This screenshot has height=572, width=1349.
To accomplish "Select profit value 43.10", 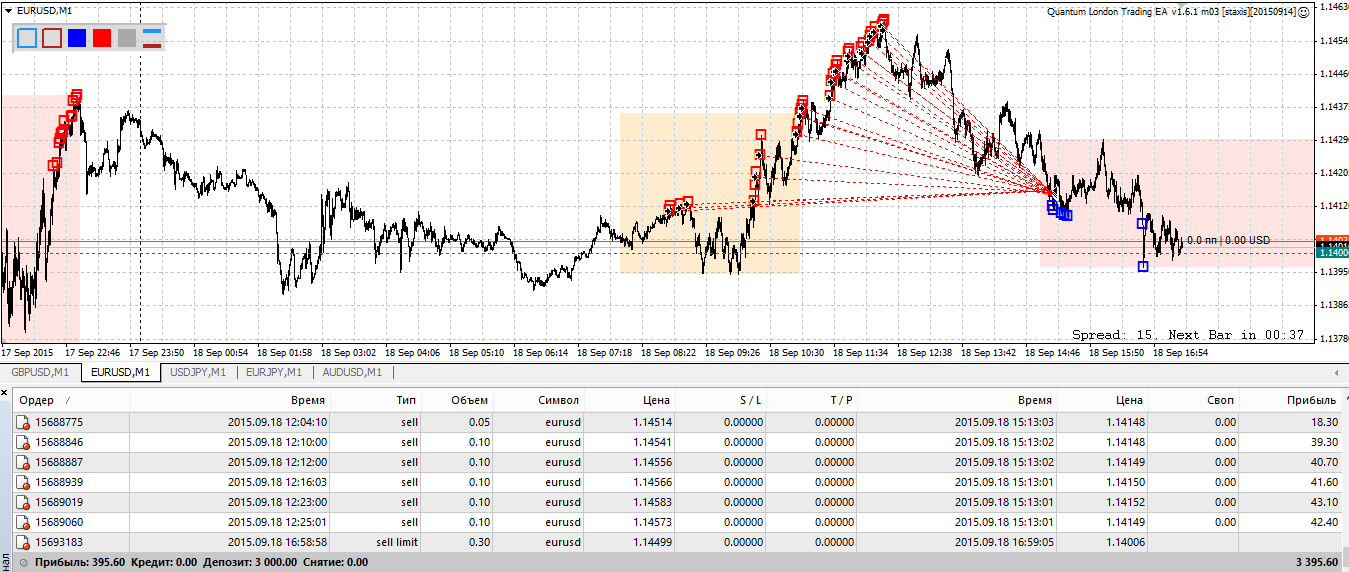I will [1324, 502].
